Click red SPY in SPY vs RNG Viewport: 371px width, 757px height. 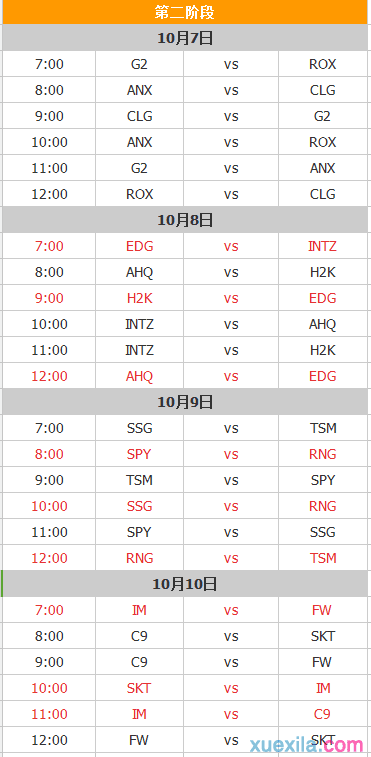pos(139,454)
